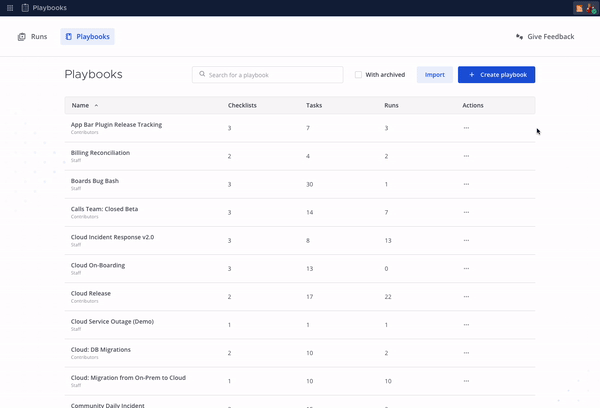Sort by Runs column header
This screenshot has height=408, width=600.
pyautogui.click(x=391, y=105)
